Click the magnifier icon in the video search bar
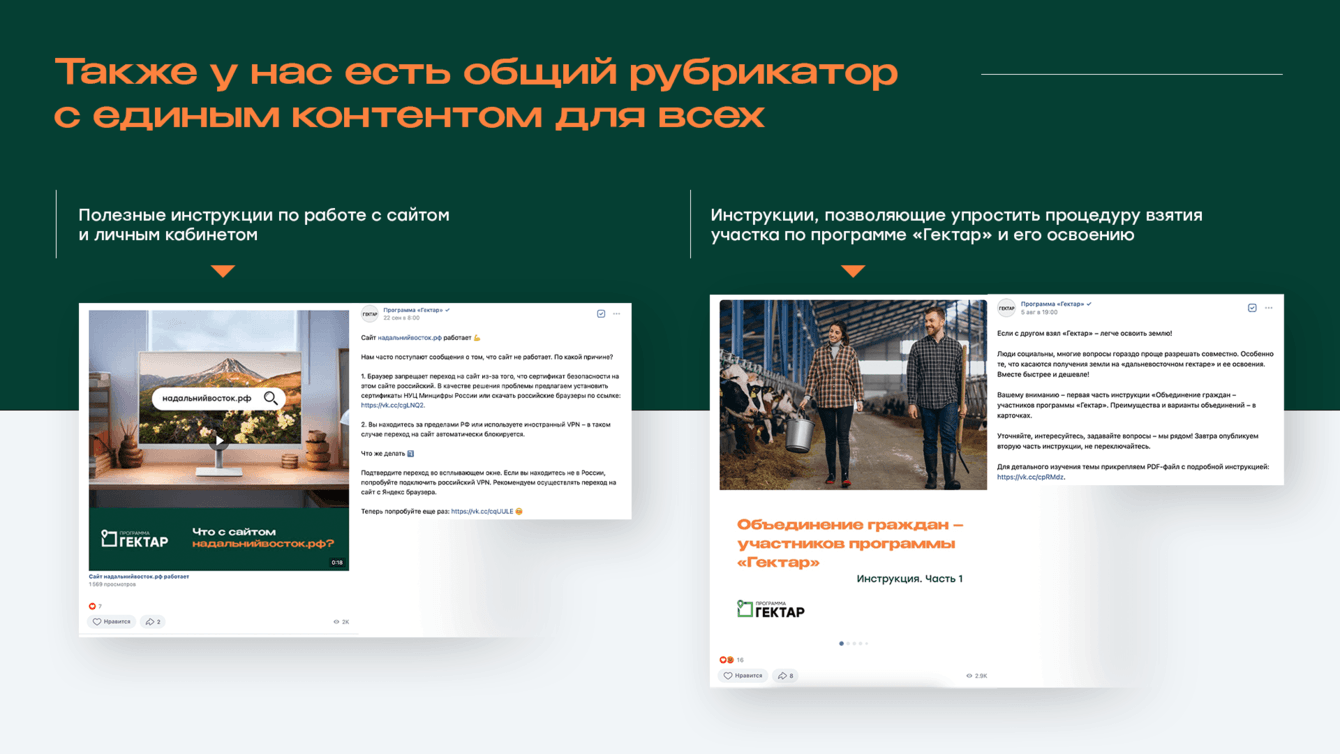The height and width of the screenshot is (754, 1340). click(x=271, y=398)
